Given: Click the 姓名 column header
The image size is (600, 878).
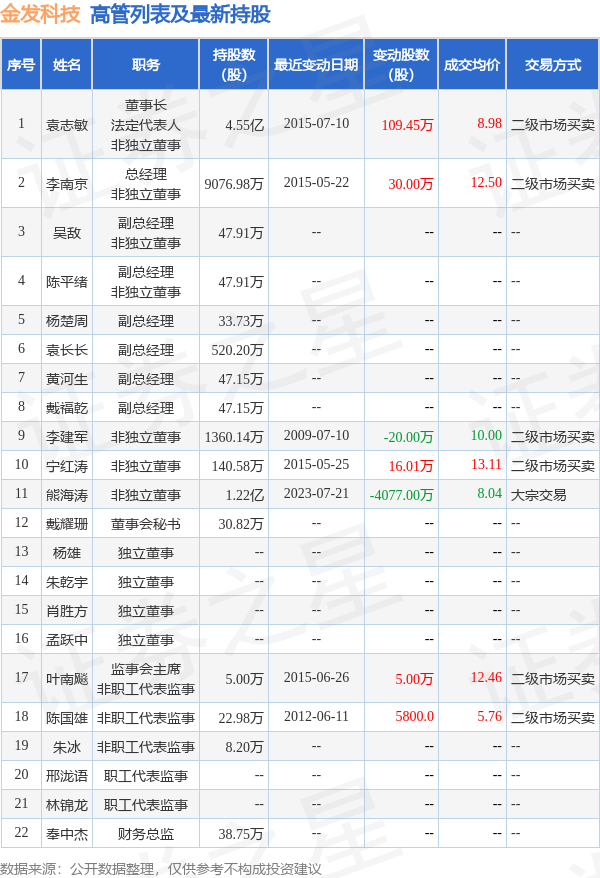Looking at the screenshot, I should click(x=67, y=65).
